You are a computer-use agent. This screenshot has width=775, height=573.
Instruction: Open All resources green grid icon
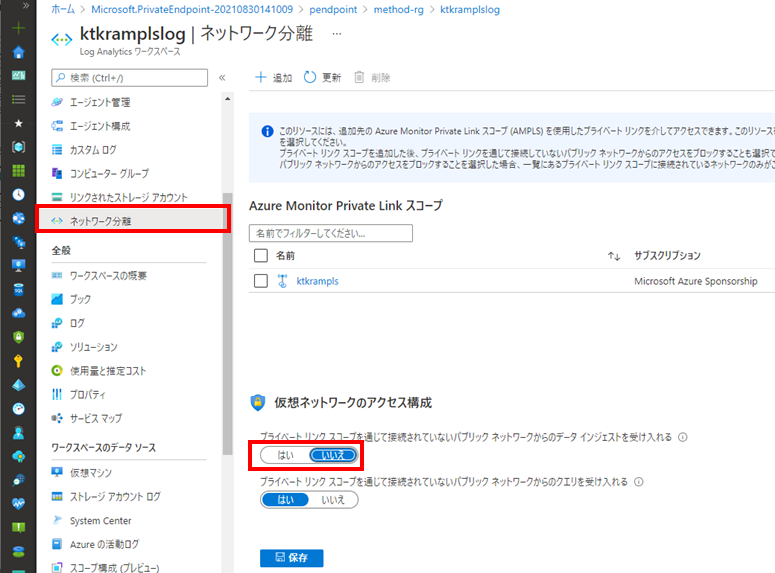[x=18, y=171]
